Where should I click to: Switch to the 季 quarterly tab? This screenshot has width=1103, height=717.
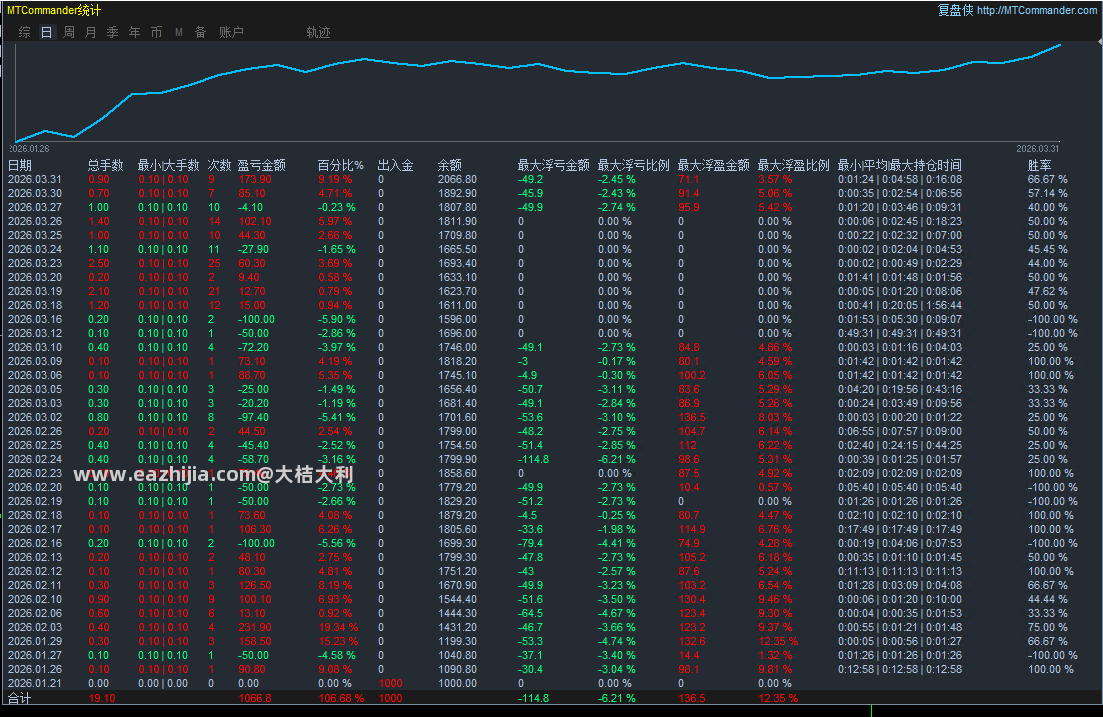113,32
